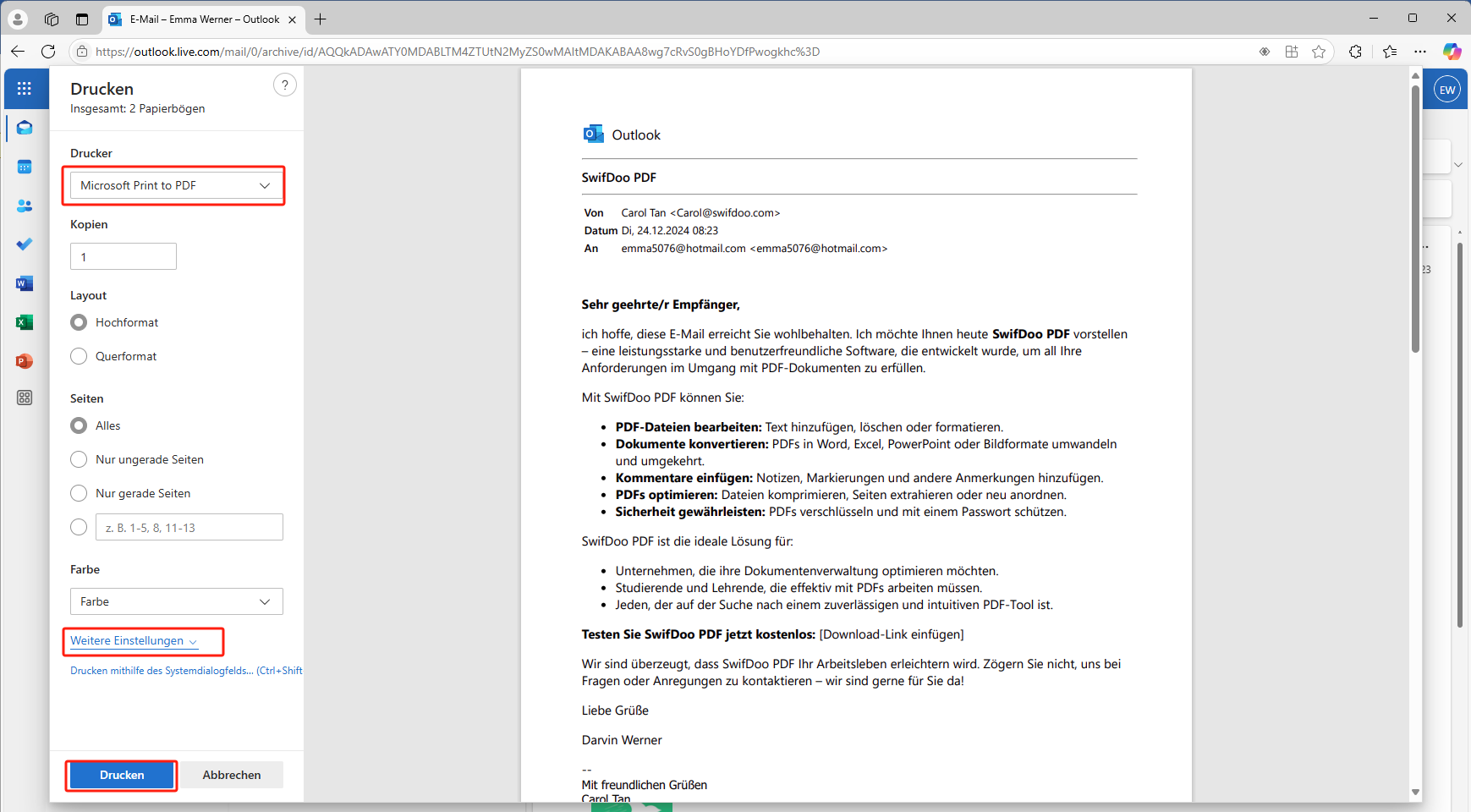The width and height of the screenshot is (1471, 812).
Task: Open More apps icon in the sidebar
Action: pos(25,398)
